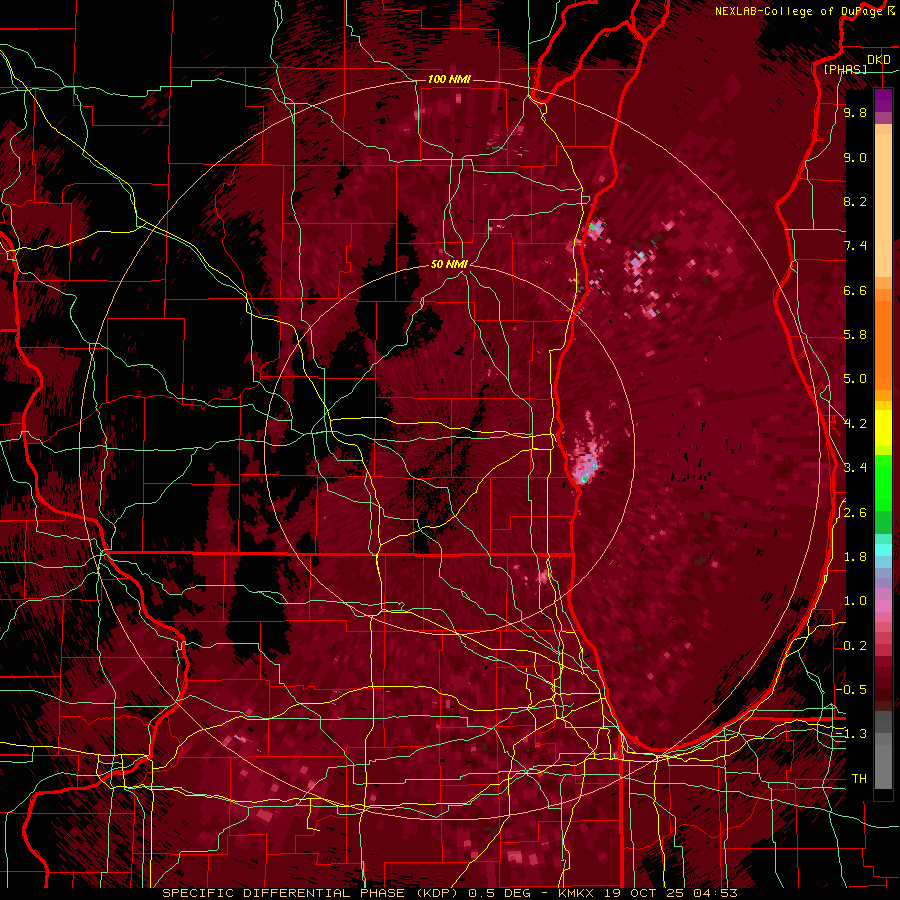
Task: Click the 1.0 value on the scale
Action: click(x=855, y=601)
